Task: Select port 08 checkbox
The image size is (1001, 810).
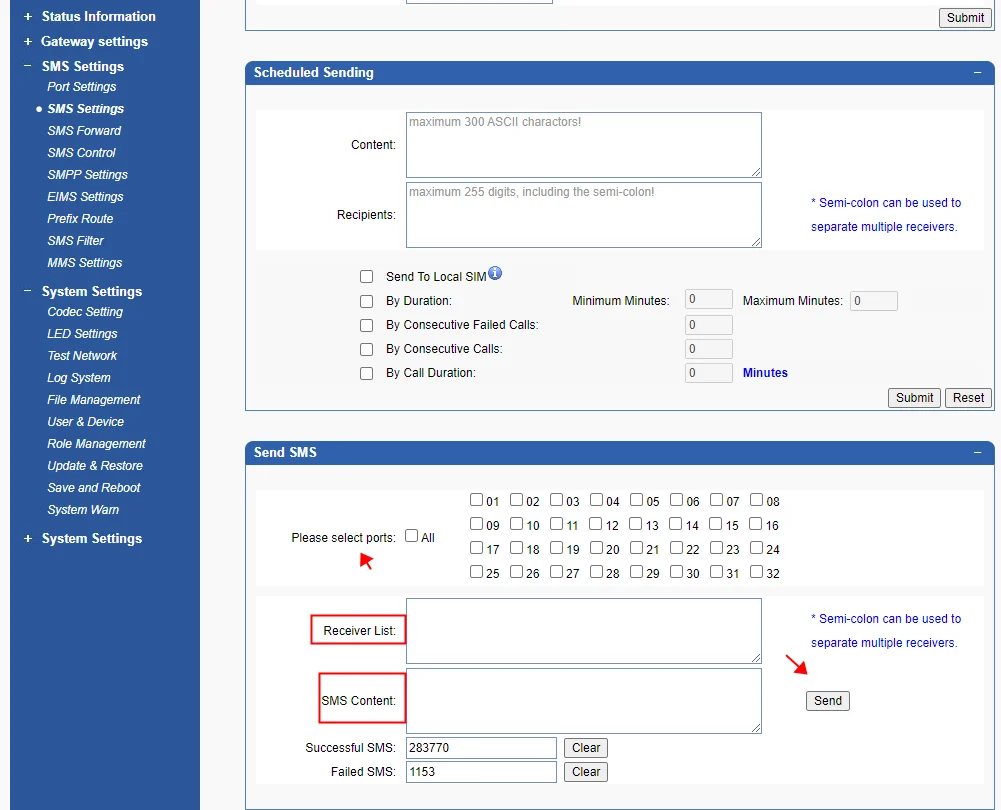Action: pyautogui.click(x=756, y=499)
